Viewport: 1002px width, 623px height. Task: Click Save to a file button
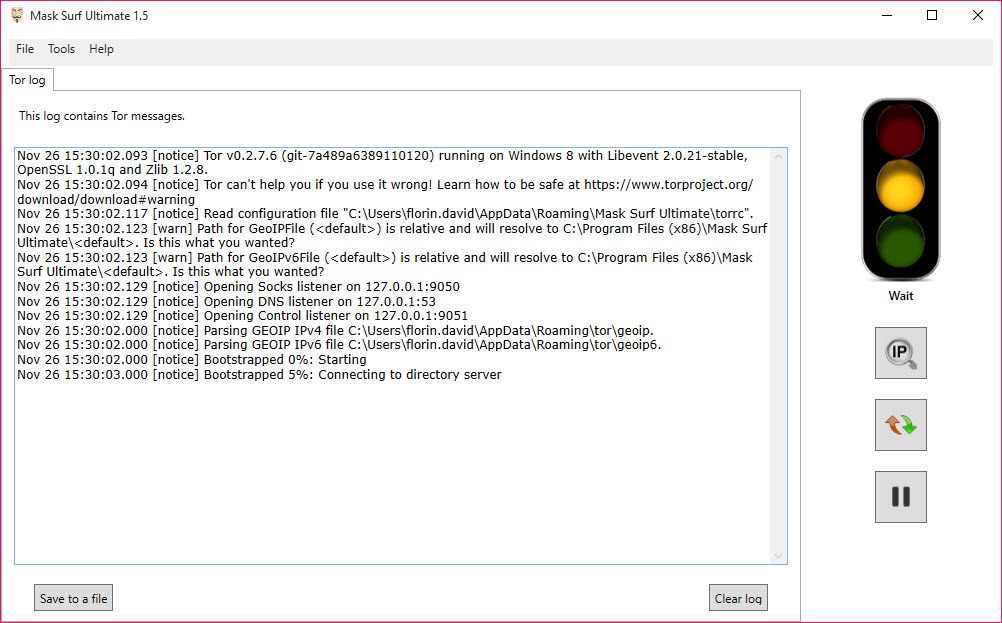(x=73, y=598)
